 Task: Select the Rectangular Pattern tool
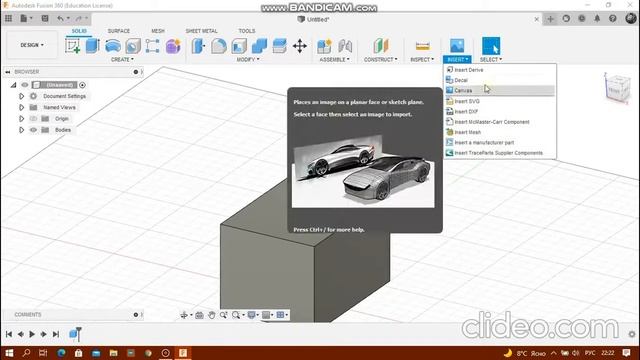click(153, 46)
